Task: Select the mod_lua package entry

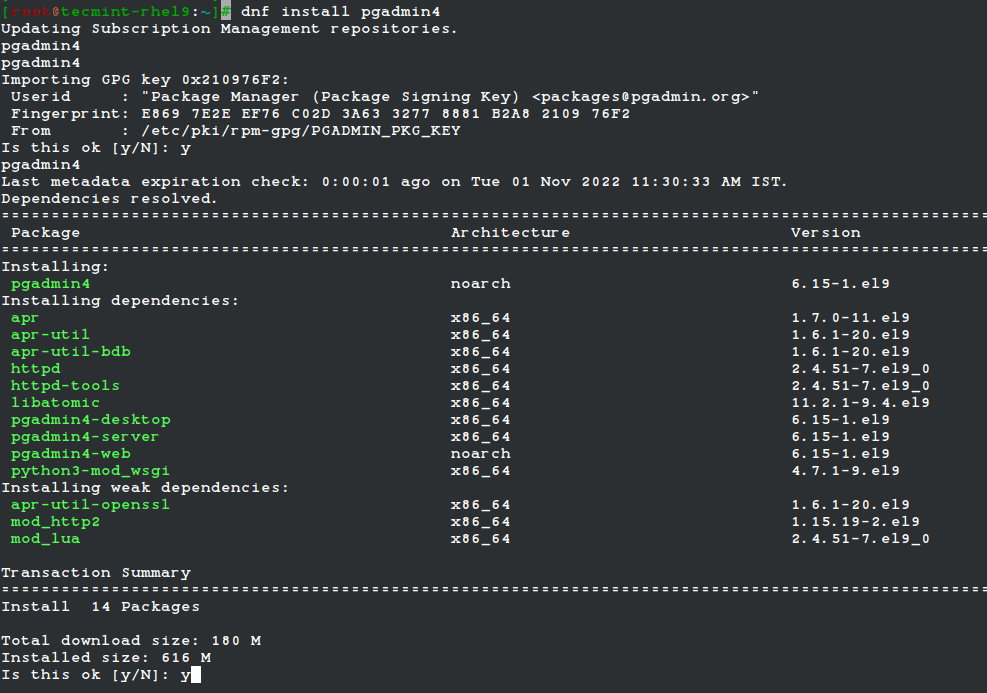Action: [x=45, y=539]
